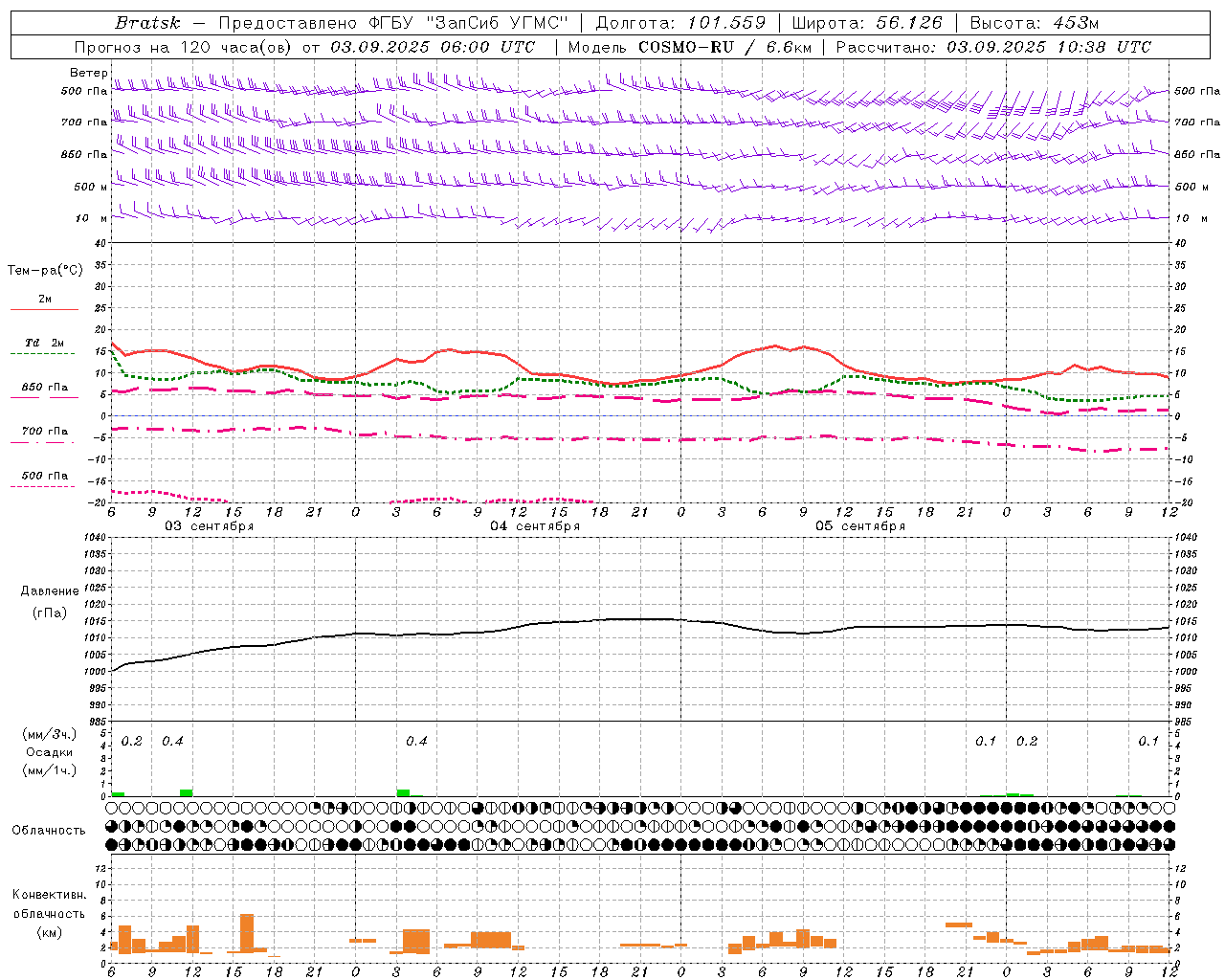Click the 'Тем-ра(°C)' axis label
The width and height of the screenshot is (1225, 980).
tap(45, 271)
